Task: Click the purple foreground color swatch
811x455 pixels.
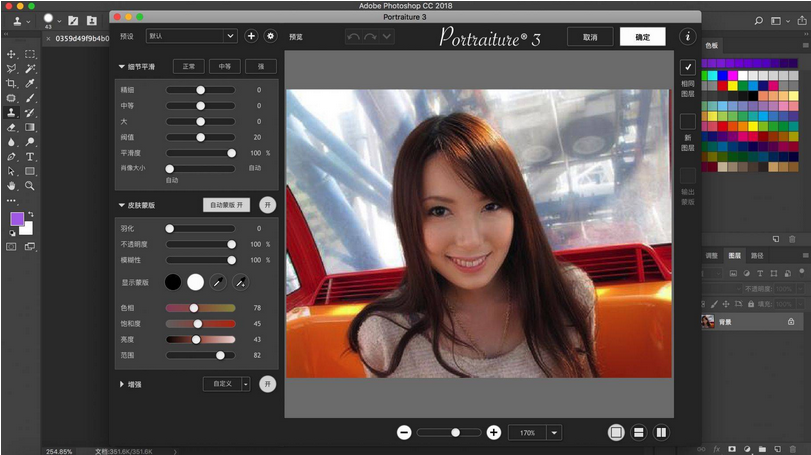Action: coord(17,219)
